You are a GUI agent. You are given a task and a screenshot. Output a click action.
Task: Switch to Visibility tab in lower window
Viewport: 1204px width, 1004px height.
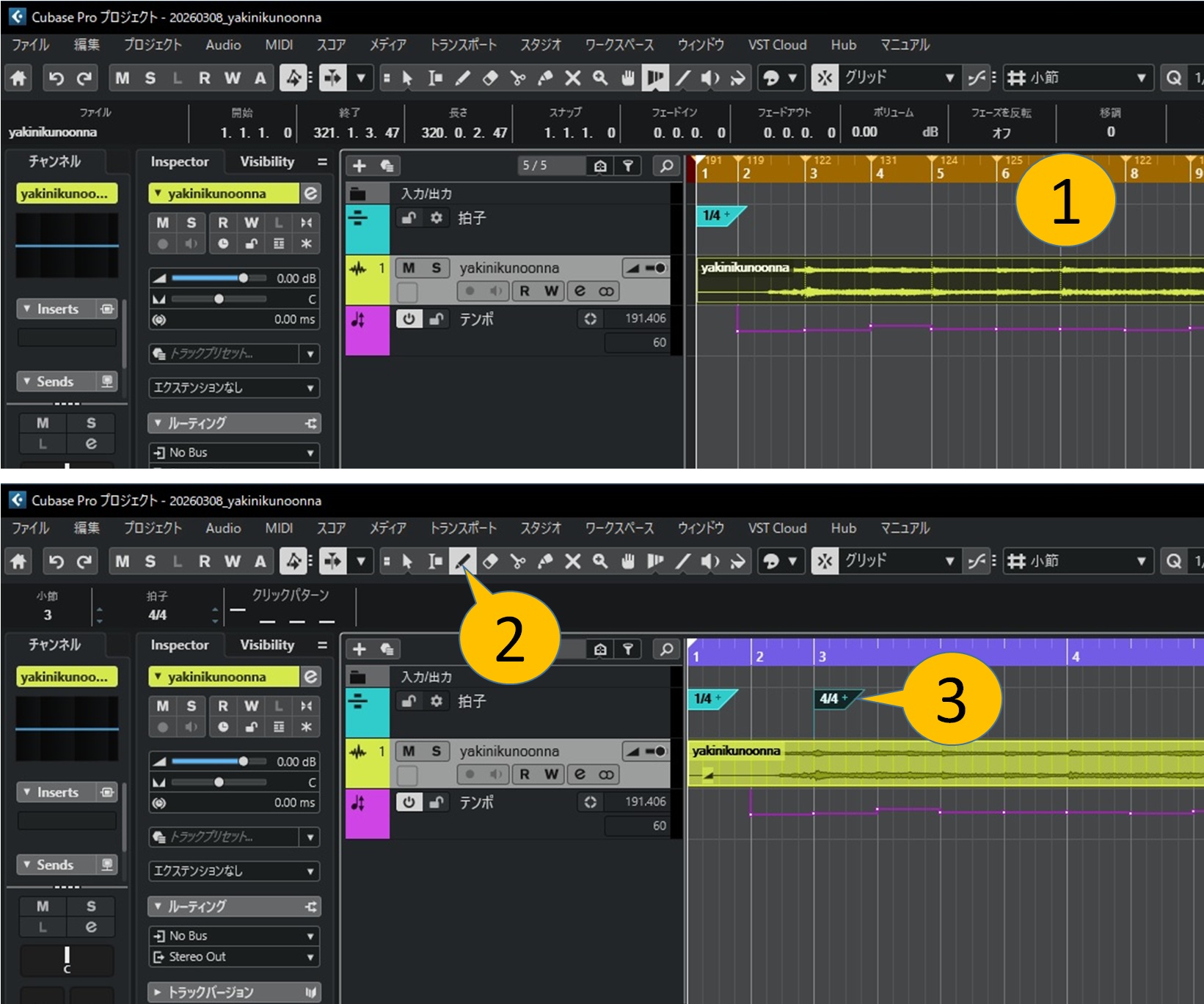(267, 645)
